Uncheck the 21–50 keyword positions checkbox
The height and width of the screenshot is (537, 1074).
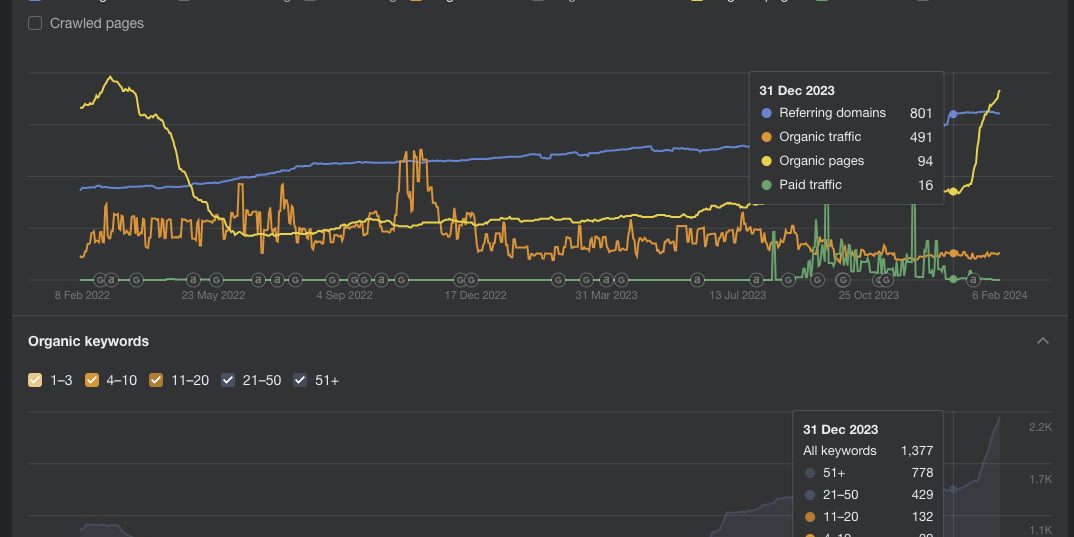click(228, 380)
